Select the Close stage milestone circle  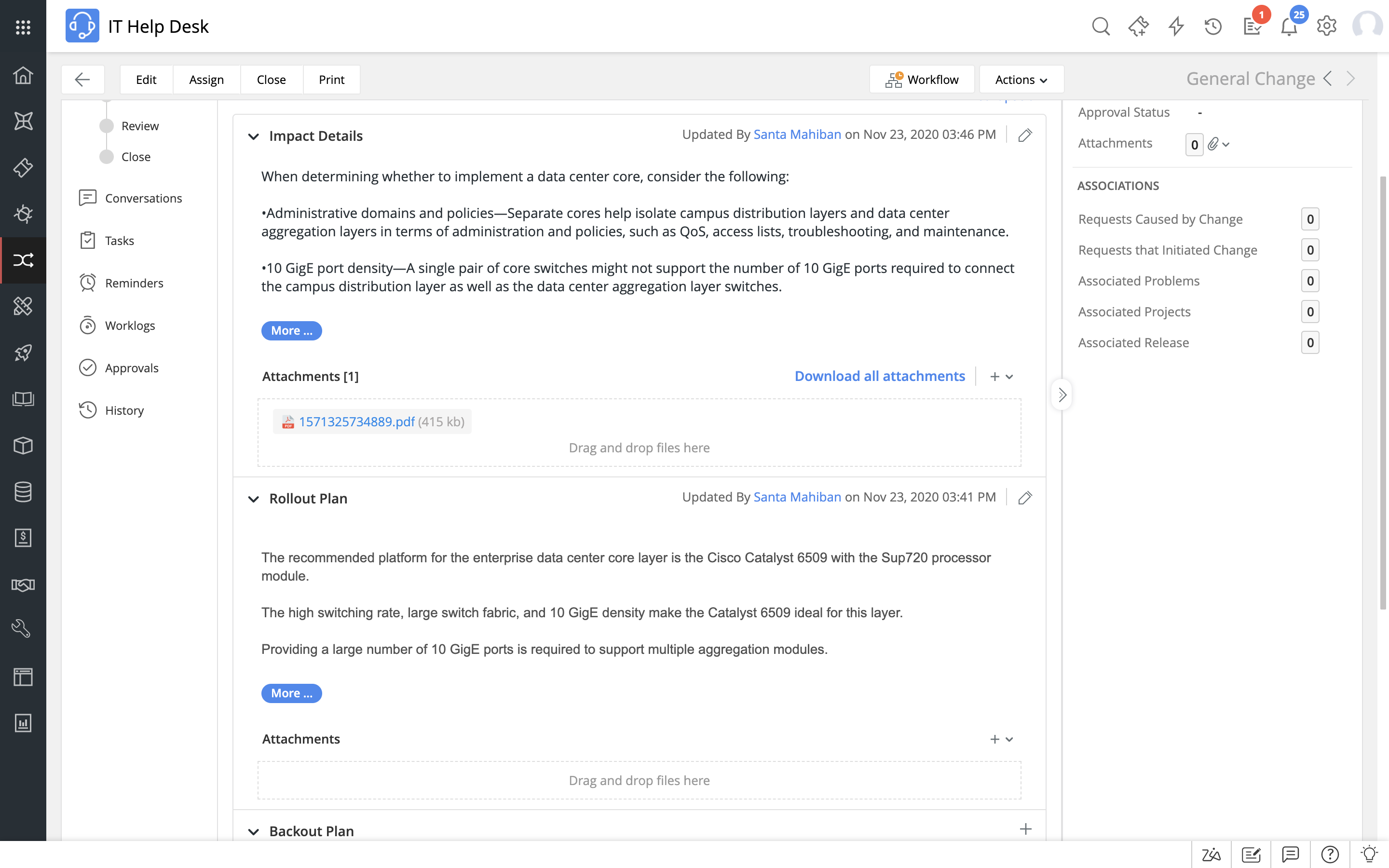pyautogui.click(x=107, y=156)
